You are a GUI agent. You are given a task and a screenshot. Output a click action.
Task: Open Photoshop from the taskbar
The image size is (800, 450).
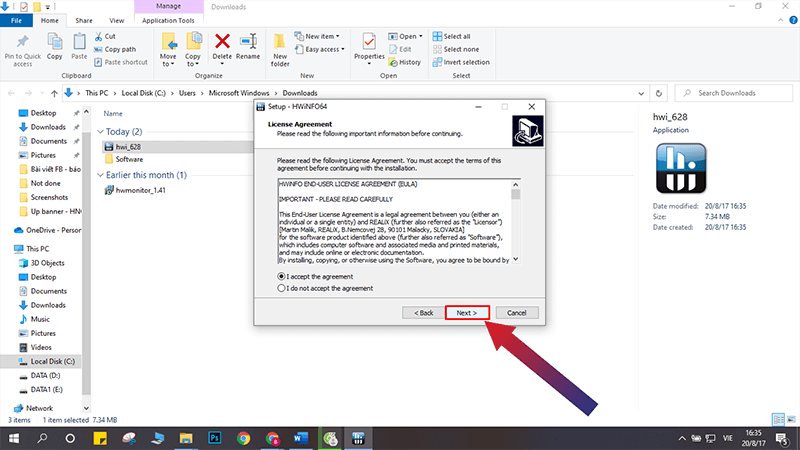215,438
